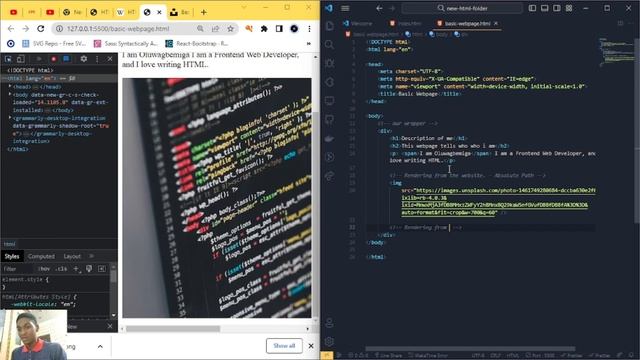Open the VS Code hamburger application menu
640x360 pixels.
345,8
